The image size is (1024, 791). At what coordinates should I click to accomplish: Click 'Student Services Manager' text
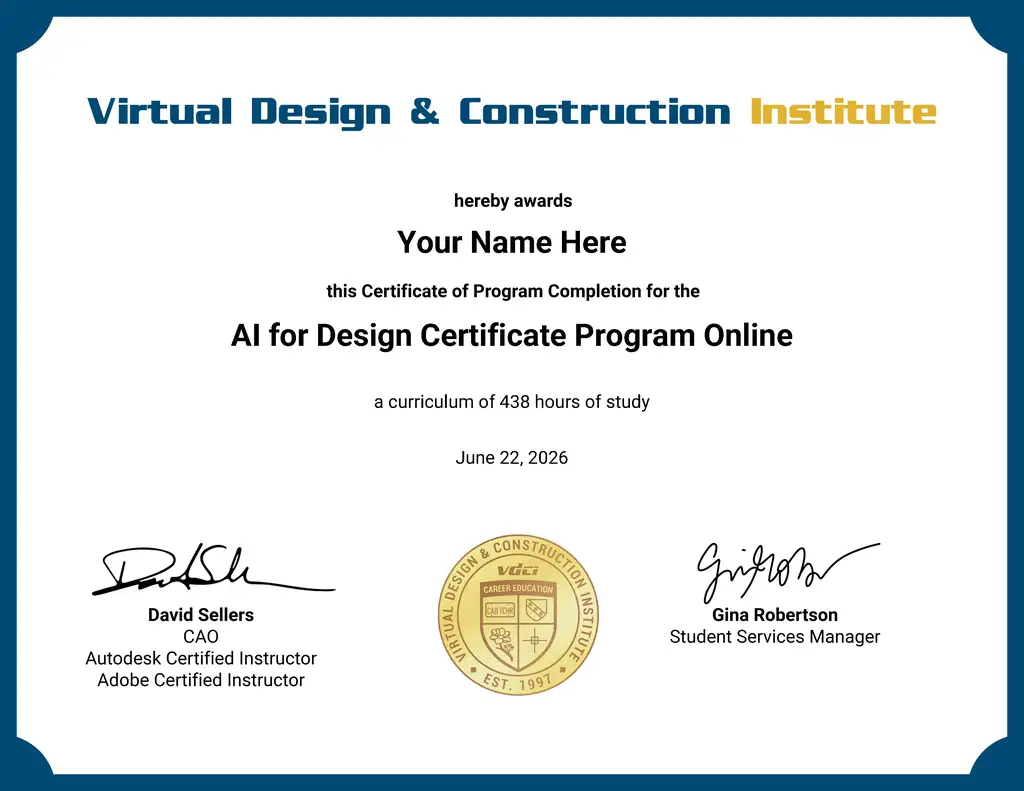(775, 637)
